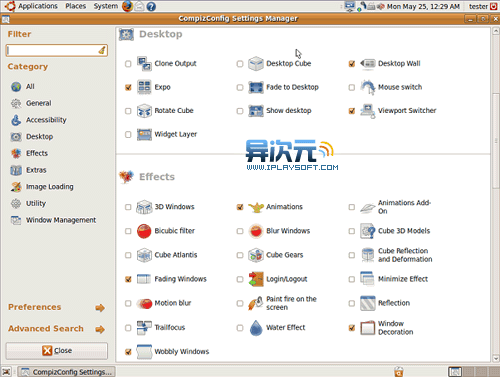Open the Viewport Switcher plugin icon

click(368, 111)
